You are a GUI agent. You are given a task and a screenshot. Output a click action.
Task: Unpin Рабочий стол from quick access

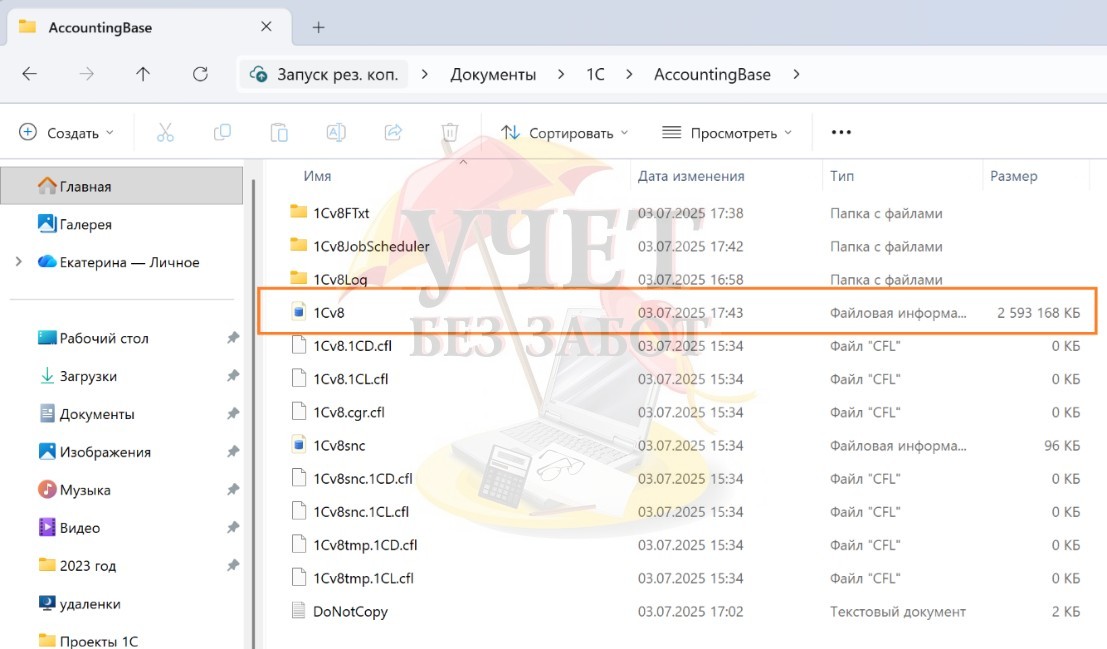pos(233,338)
